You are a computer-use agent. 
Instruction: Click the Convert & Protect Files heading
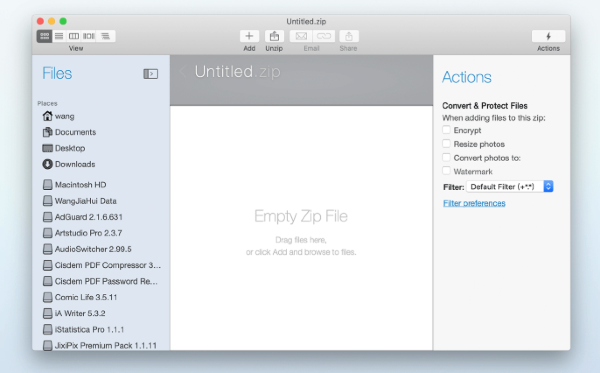click(485, 106)
